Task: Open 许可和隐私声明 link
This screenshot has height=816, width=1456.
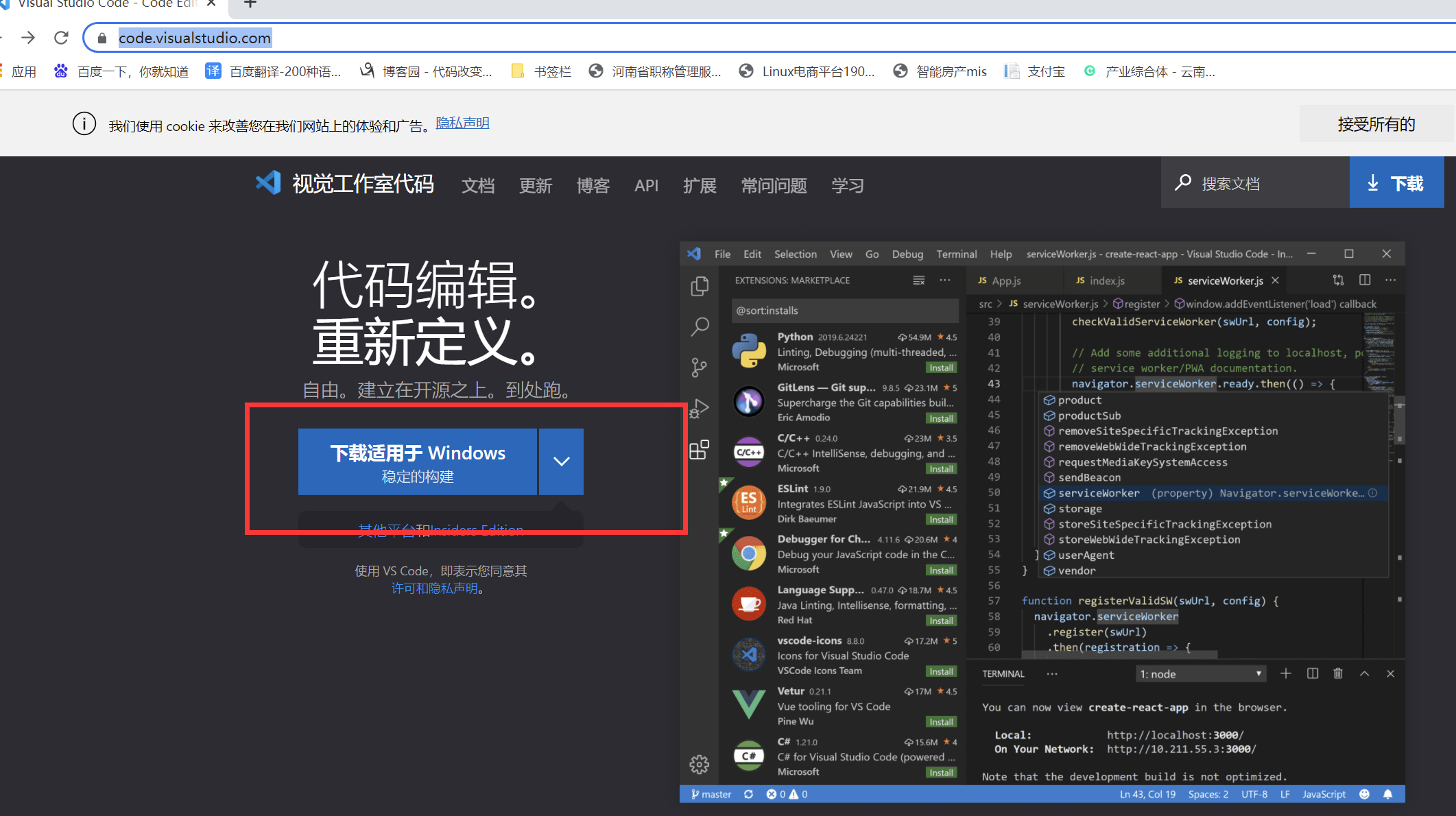Action: pos(435,588)
